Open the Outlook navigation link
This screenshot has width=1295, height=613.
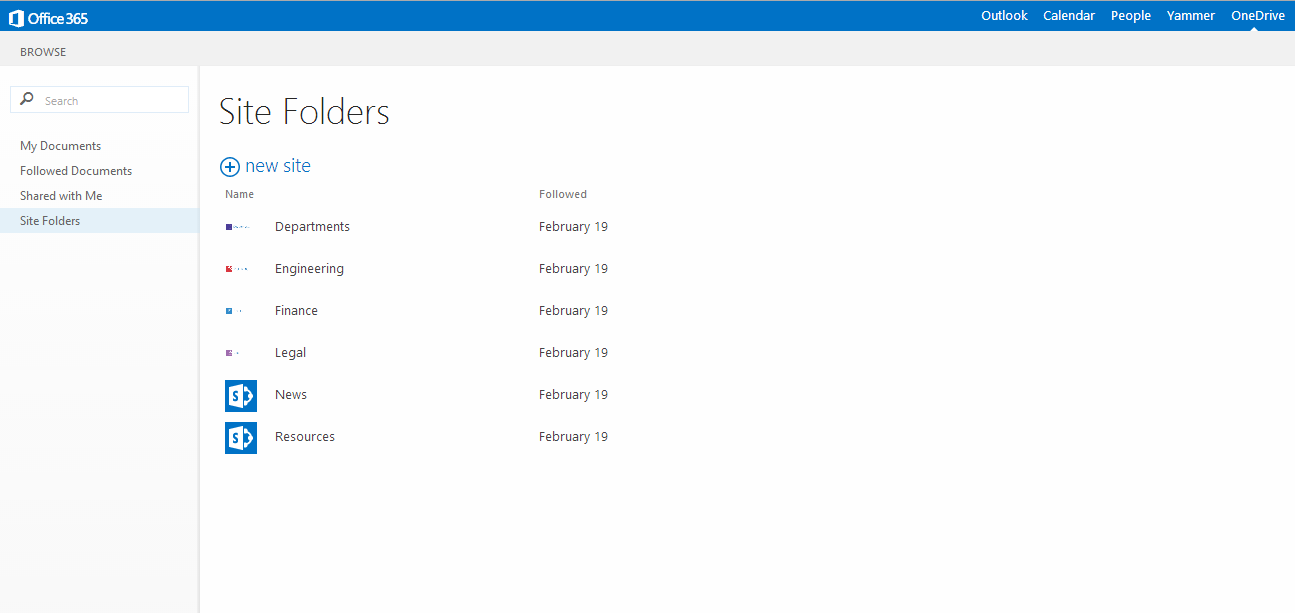point(1004,16)
